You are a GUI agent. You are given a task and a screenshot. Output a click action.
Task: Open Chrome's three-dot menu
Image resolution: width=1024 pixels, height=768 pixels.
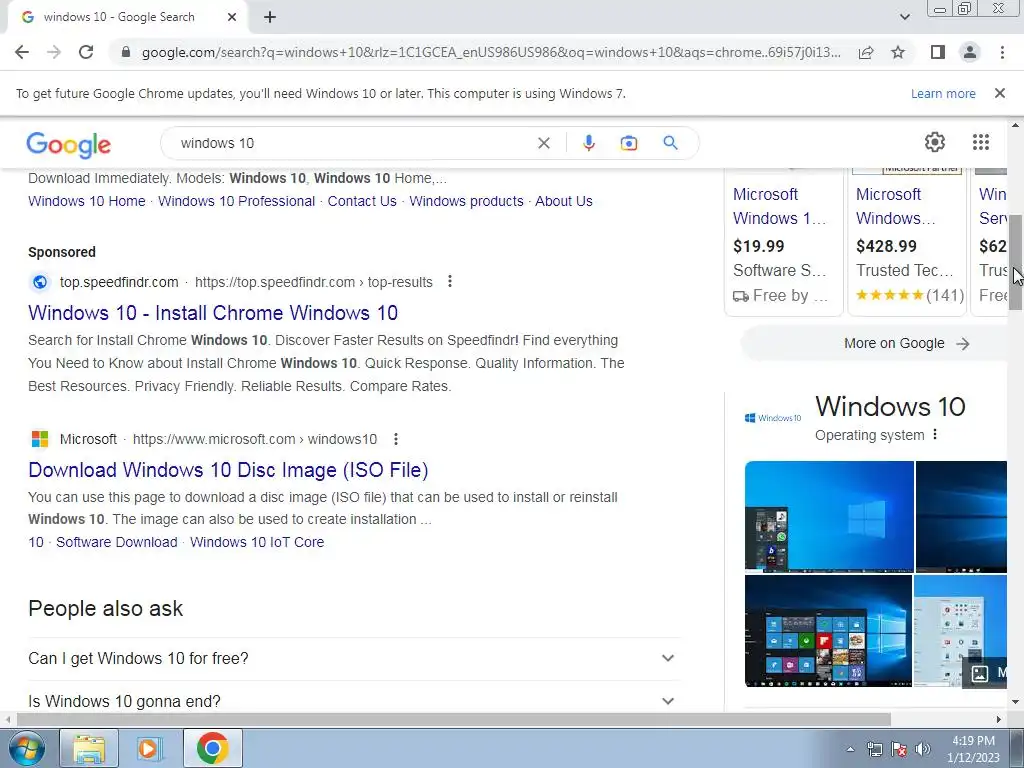click(x=1002, y=52)
